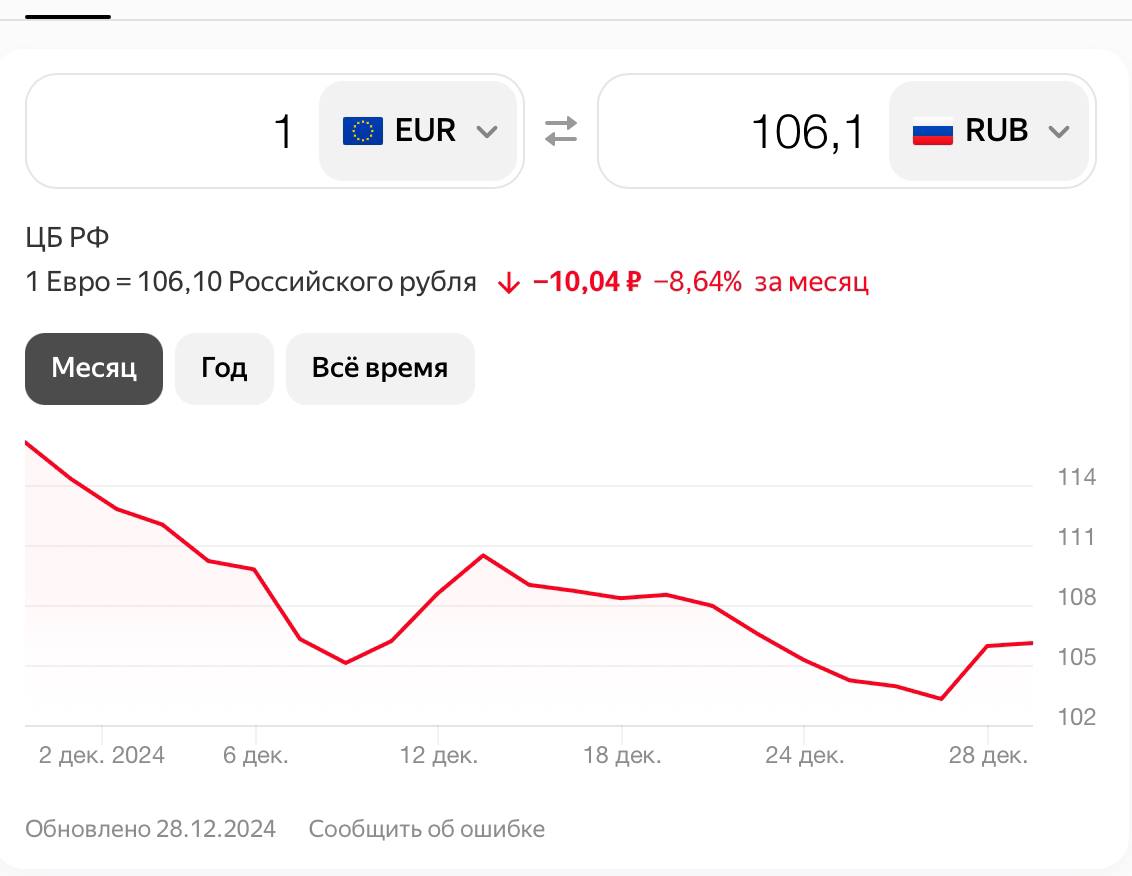Screen dimensions: 1132x876
Task: Select the Месяц period tab
Action: 94,369
